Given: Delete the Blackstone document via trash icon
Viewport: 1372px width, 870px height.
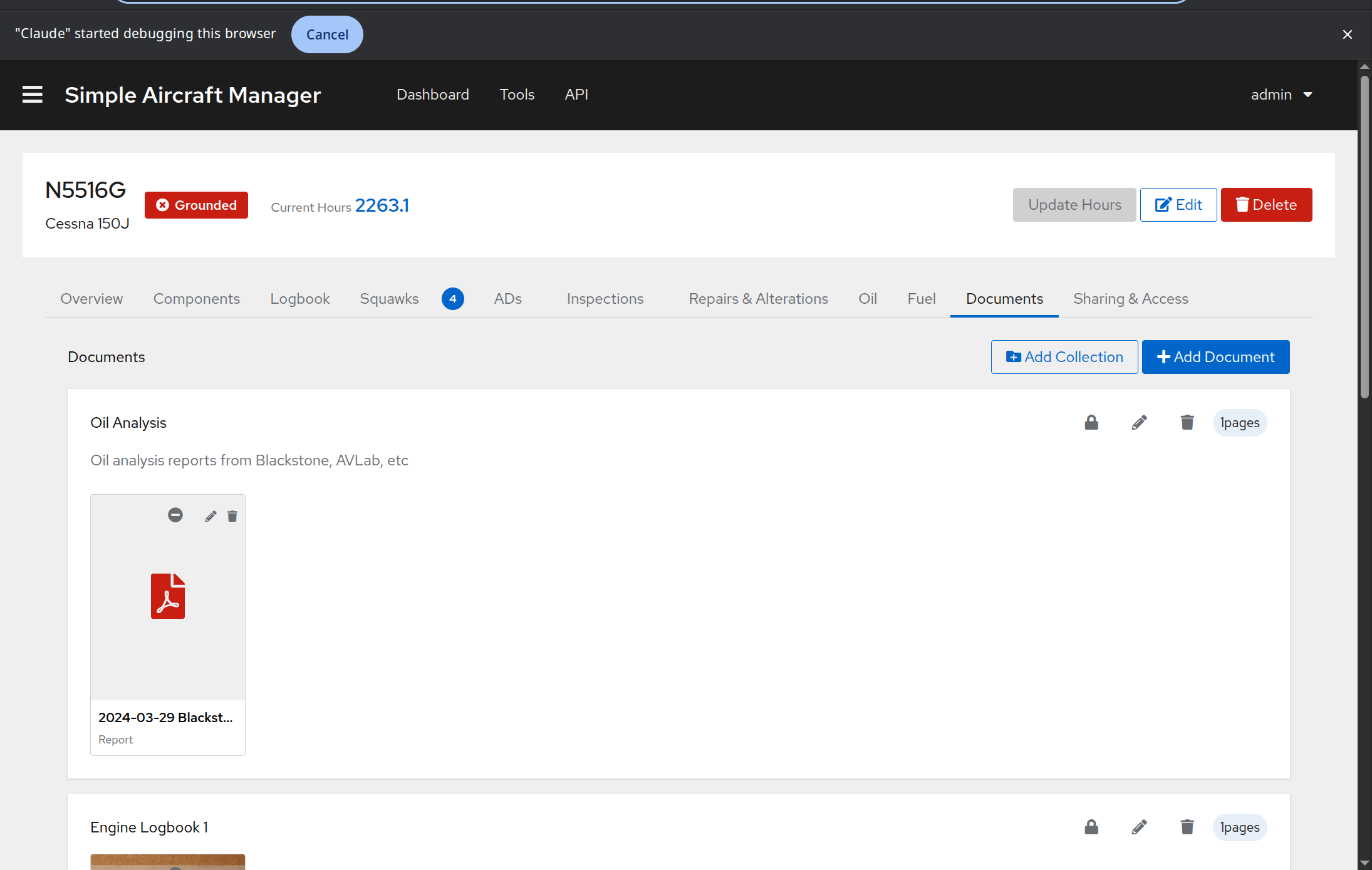Looking at the screenshot, I should [x=232, y=516].
